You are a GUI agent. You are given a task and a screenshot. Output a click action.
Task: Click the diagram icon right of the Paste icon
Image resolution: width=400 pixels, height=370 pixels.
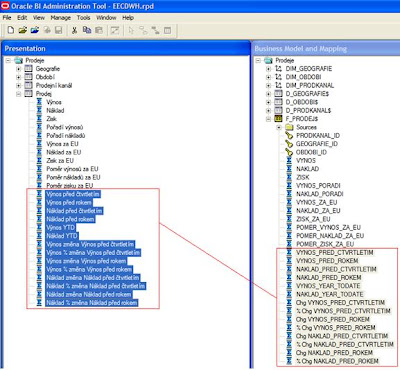[x=115, y=30]
